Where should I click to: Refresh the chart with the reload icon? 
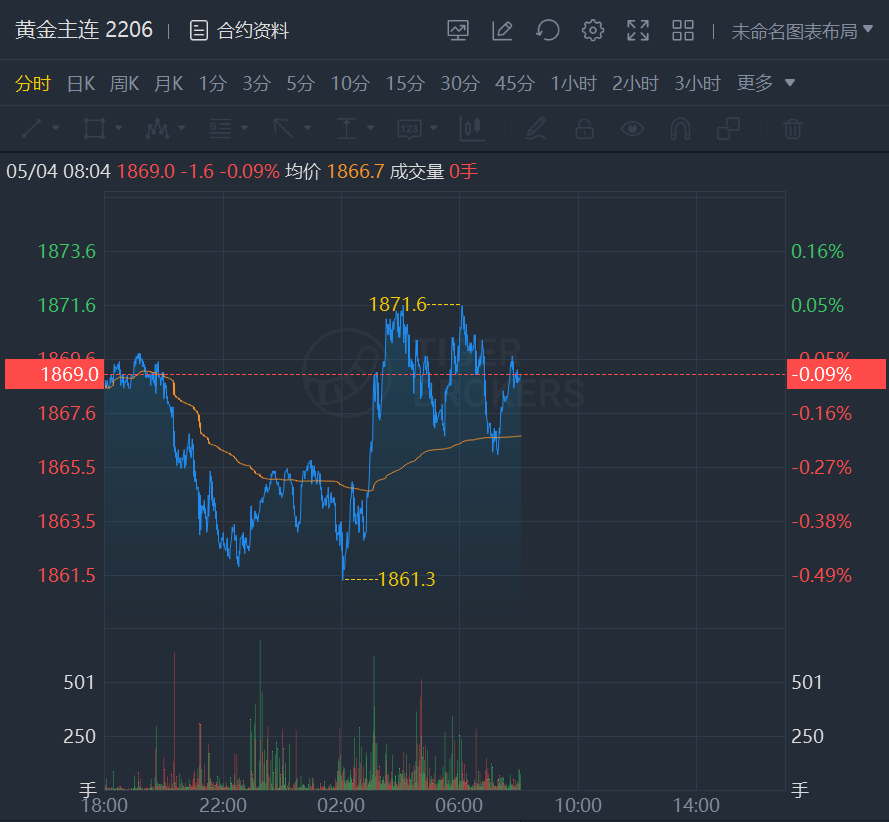pyautogui.click(x=547, y=31)
